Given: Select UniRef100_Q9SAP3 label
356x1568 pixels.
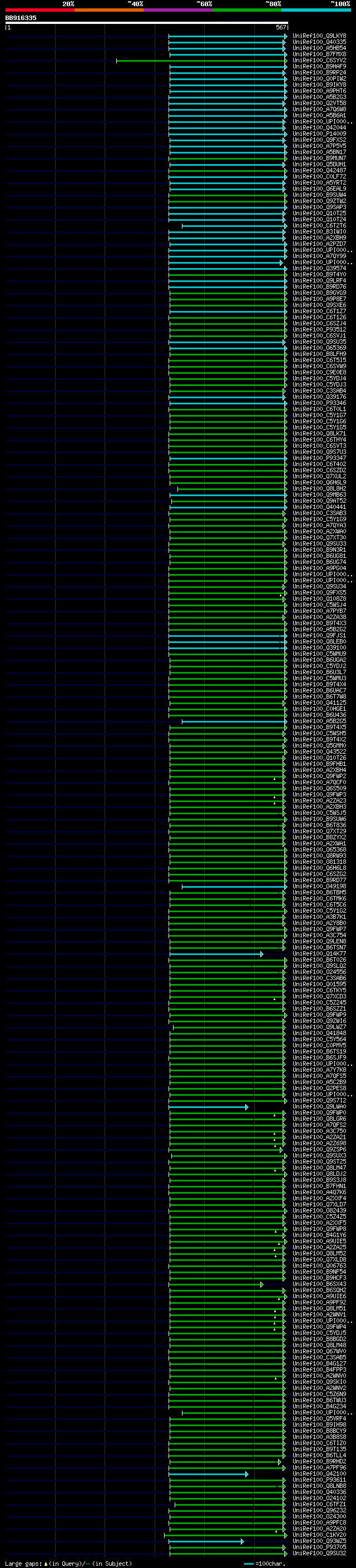Looking at the screenshot, I should (319, 207).
